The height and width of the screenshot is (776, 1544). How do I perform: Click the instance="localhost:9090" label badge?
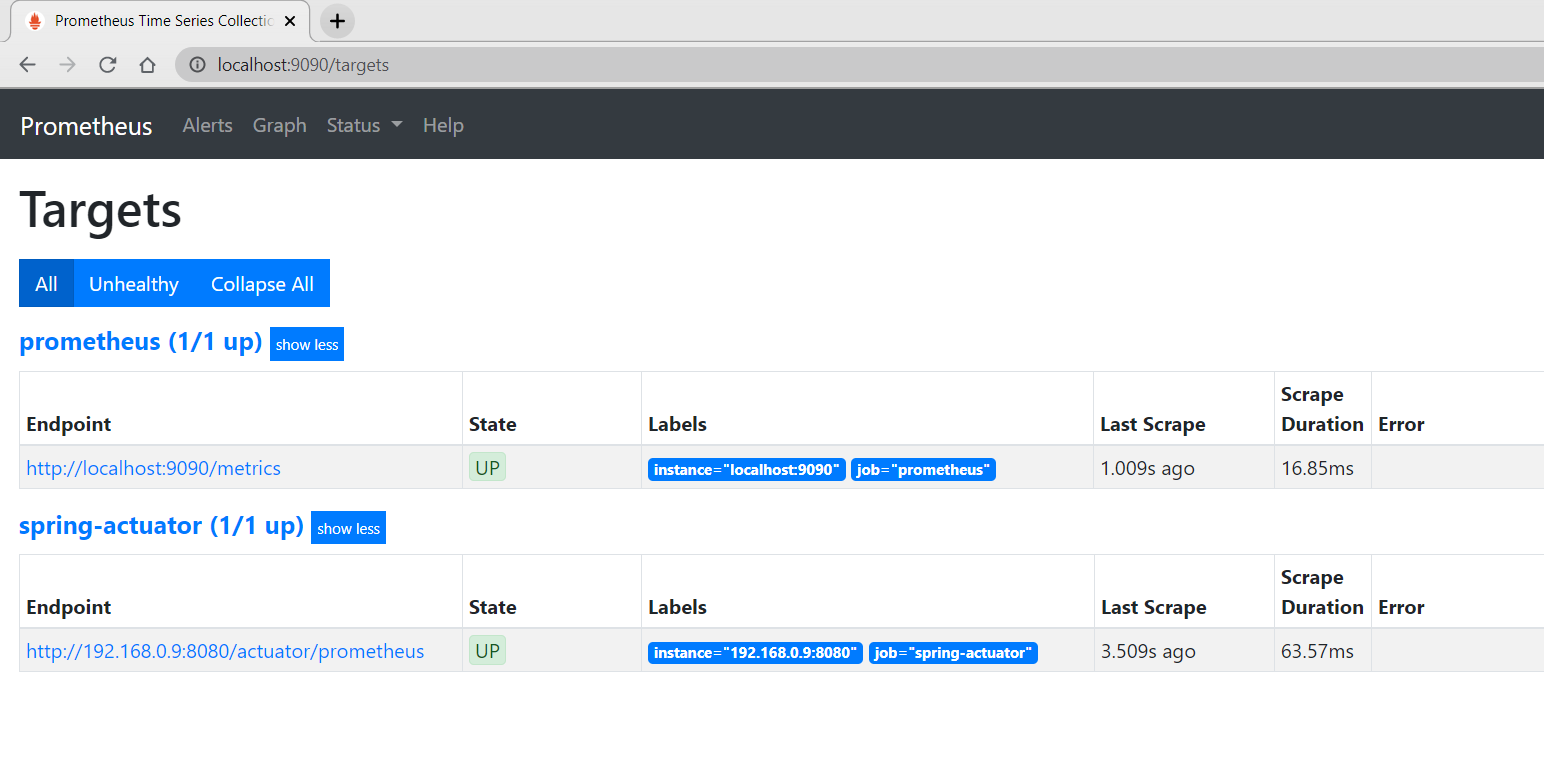(747, 469)
